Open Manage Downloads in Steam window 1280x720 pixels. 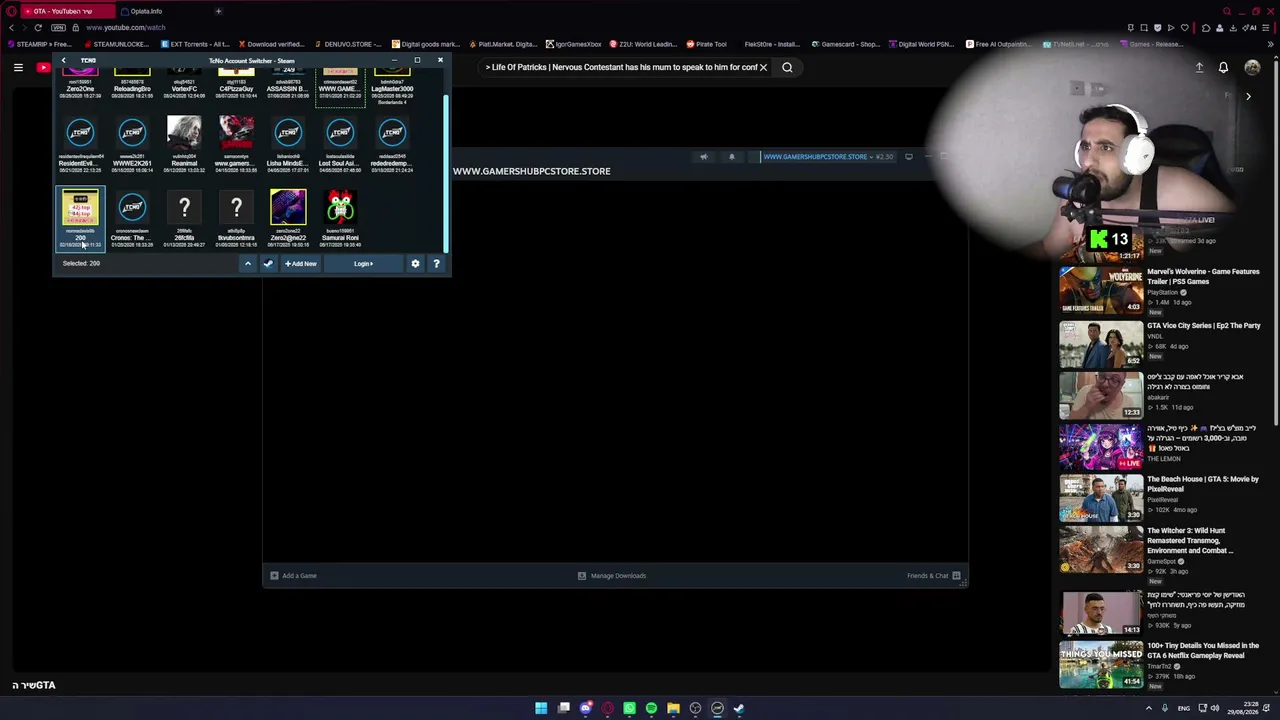(x=612, y=576)
